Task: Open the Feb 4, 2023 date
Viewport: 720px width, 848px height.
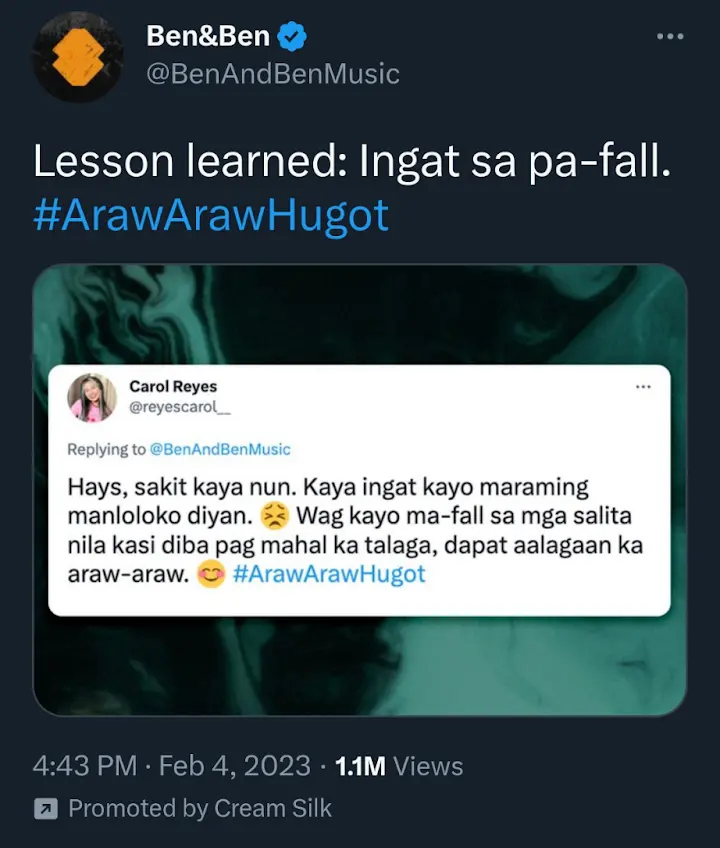Action: click(x=235, y=766)
